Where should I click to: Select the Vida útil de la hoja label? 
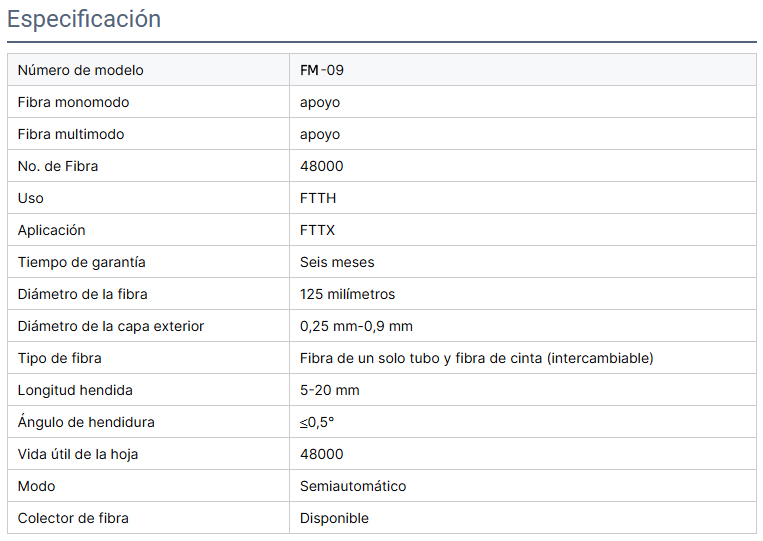coord(78,454)
